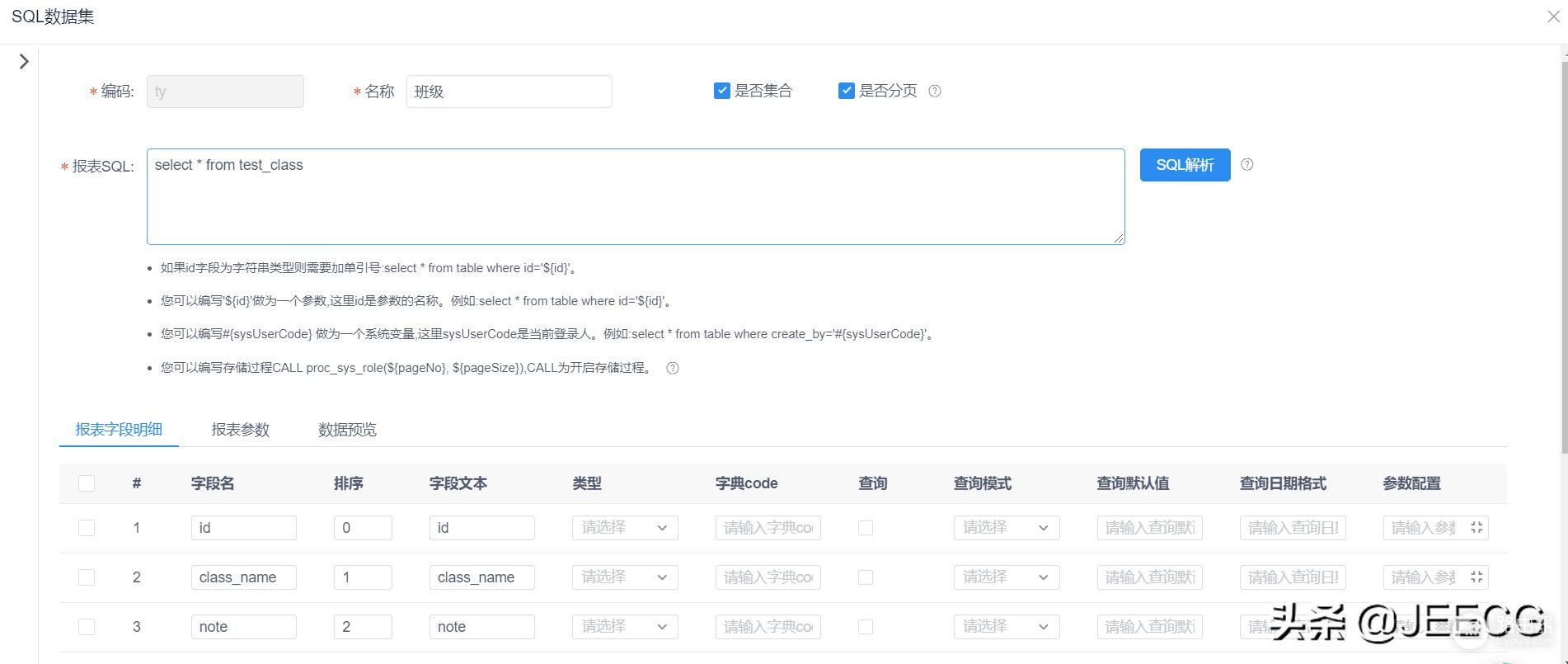This screenshot has width=1568, height=664.
Task: Expand 参数配置 editor for class_name row
Action: [x=1476, y=577]
